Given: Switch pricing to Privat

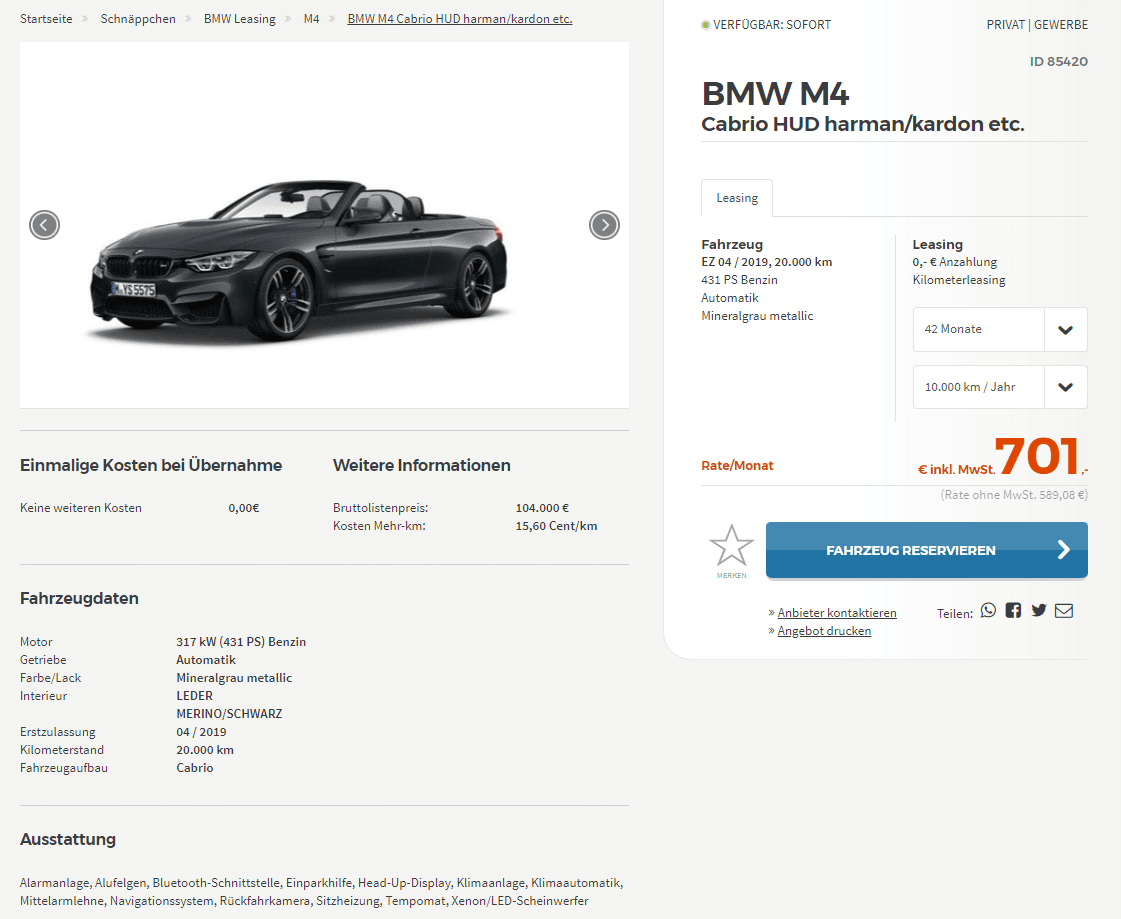Looking at the screenshot, I should tap(1005, 24).
